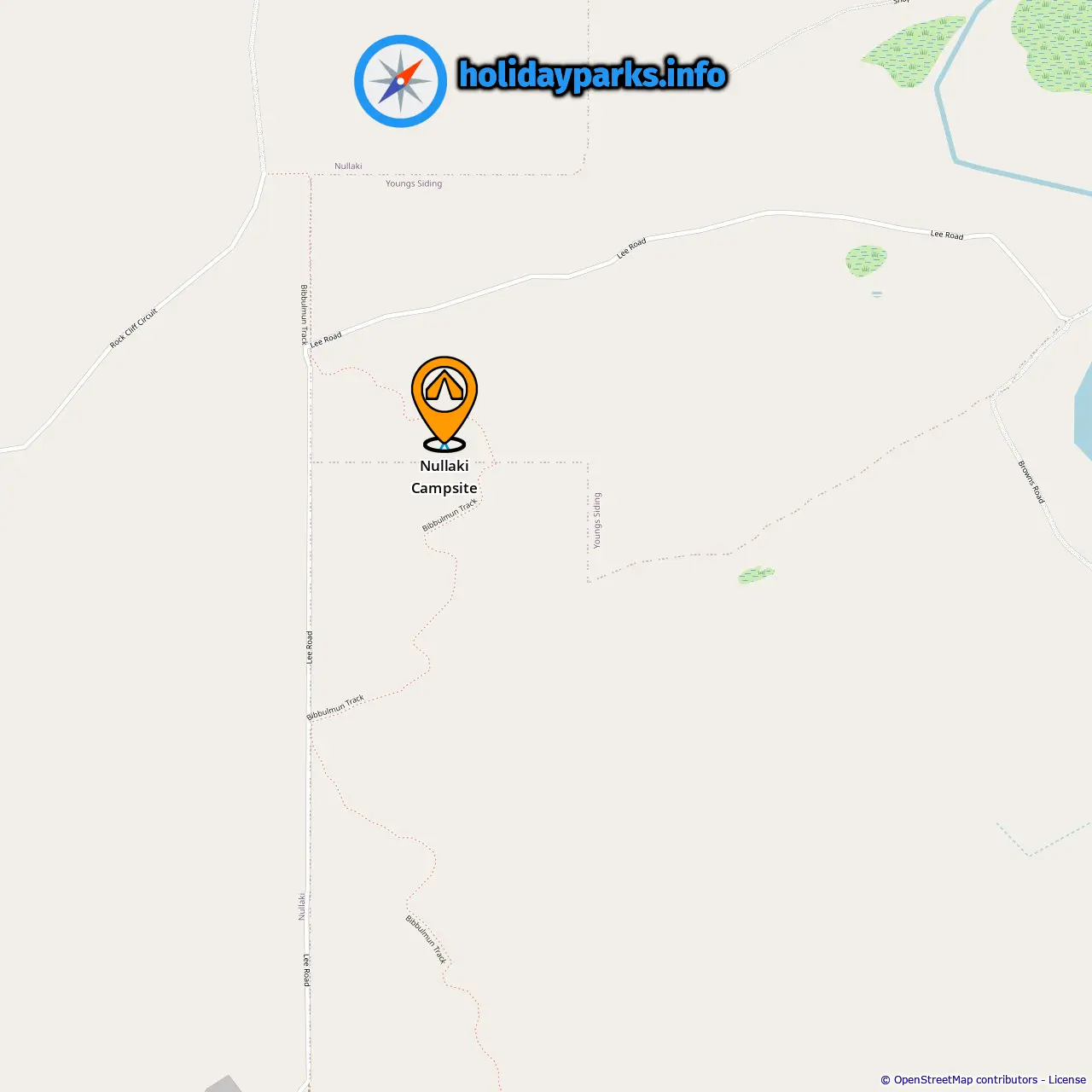This screenshot has width=1092, height=1092.
Task: Open the License link
Action: click(x=1067, y=1079)
